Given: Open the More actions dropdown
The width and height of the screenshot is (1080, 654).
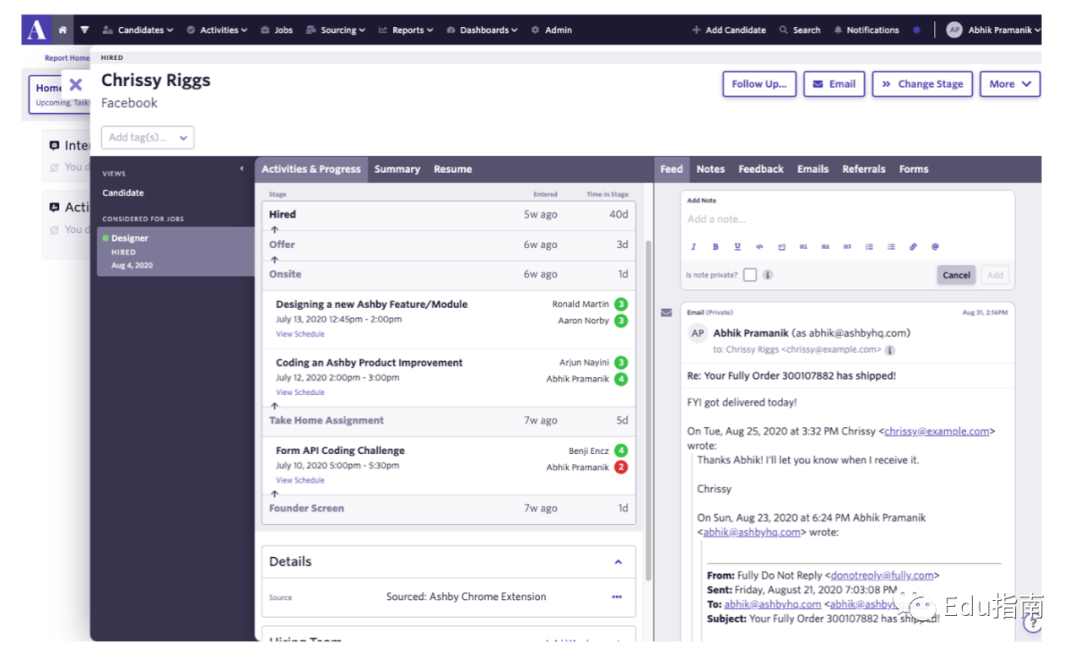Looking at the screenshot, I should (1010, 84).
